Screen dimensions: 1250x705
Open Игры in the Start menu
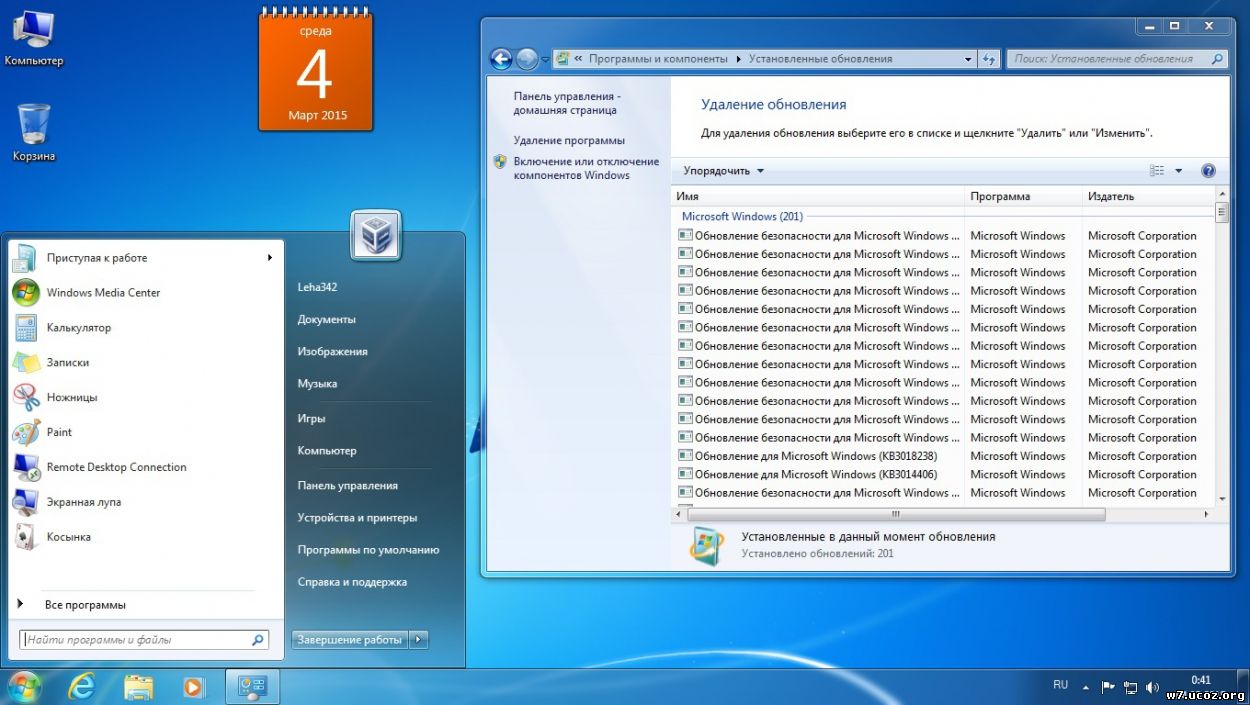(311, 418)
